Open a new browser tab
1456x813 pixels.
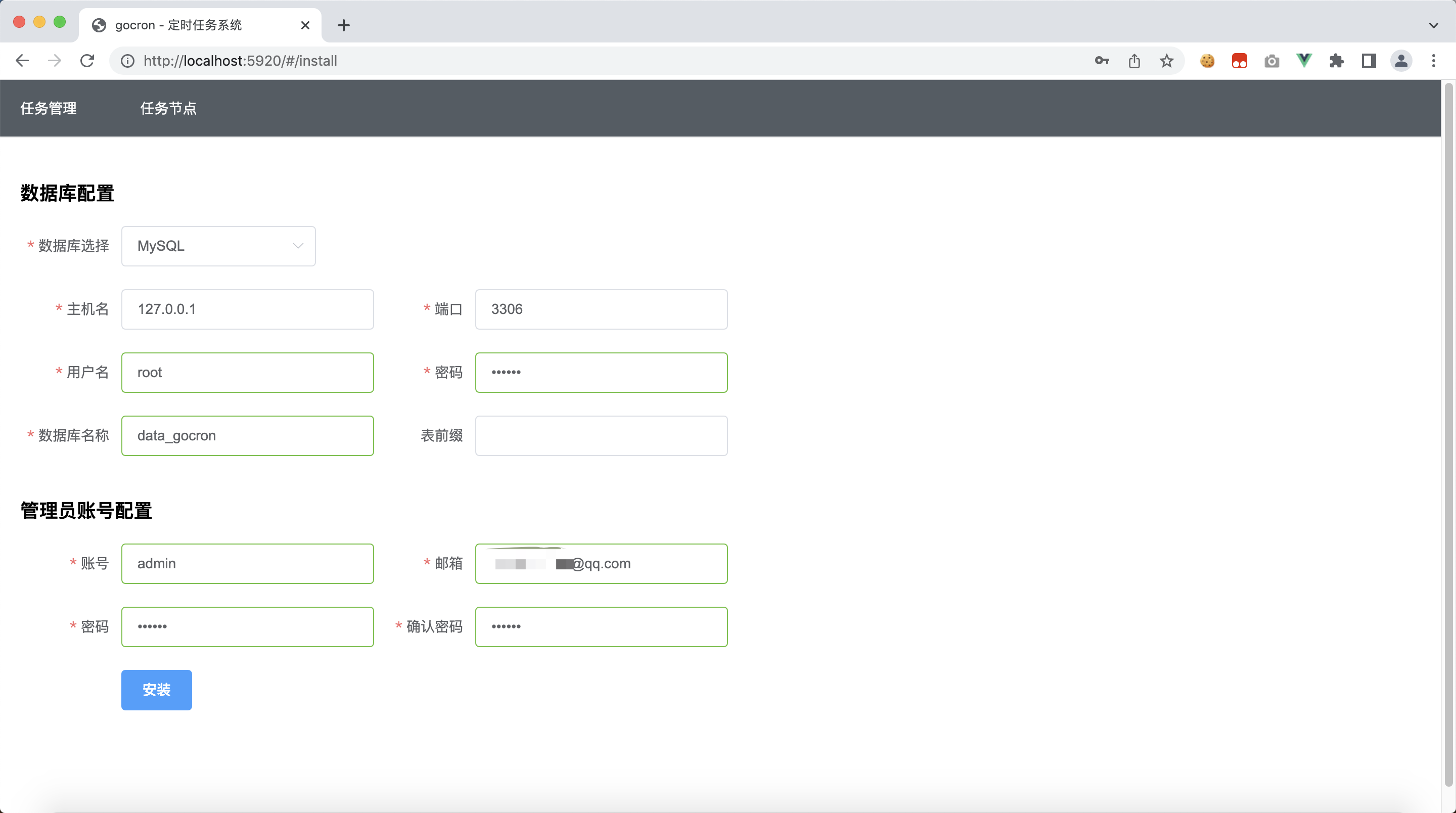343,25
